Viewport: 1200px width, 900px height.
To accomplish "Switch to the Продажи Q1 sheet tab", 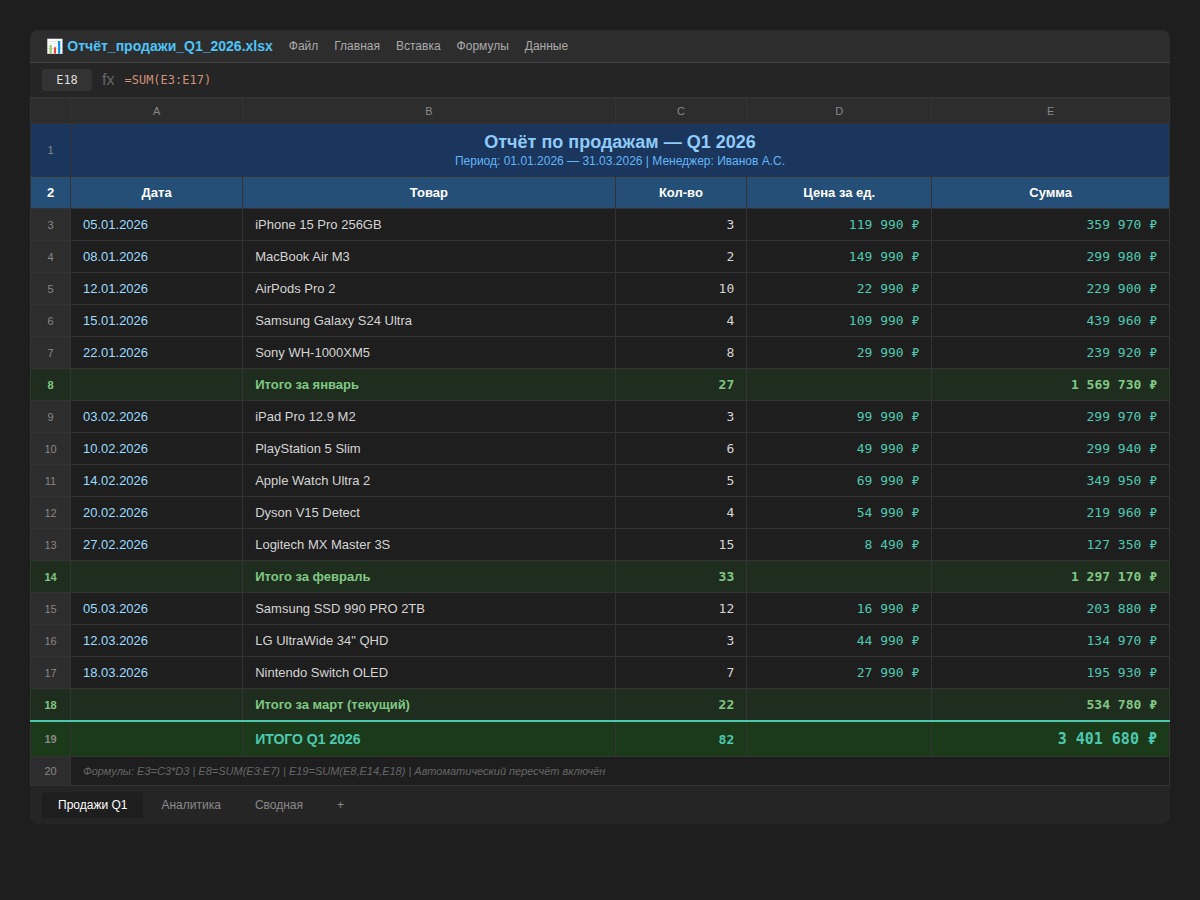I will [92, 805].
